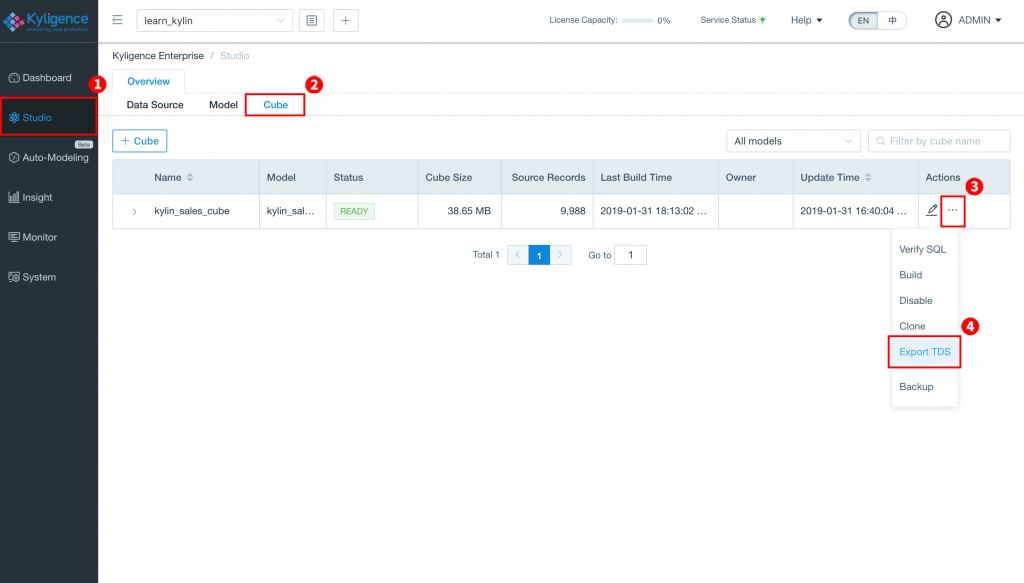1024x583 pixels.
Task: Switch to the Model tab
Action: 223,105
